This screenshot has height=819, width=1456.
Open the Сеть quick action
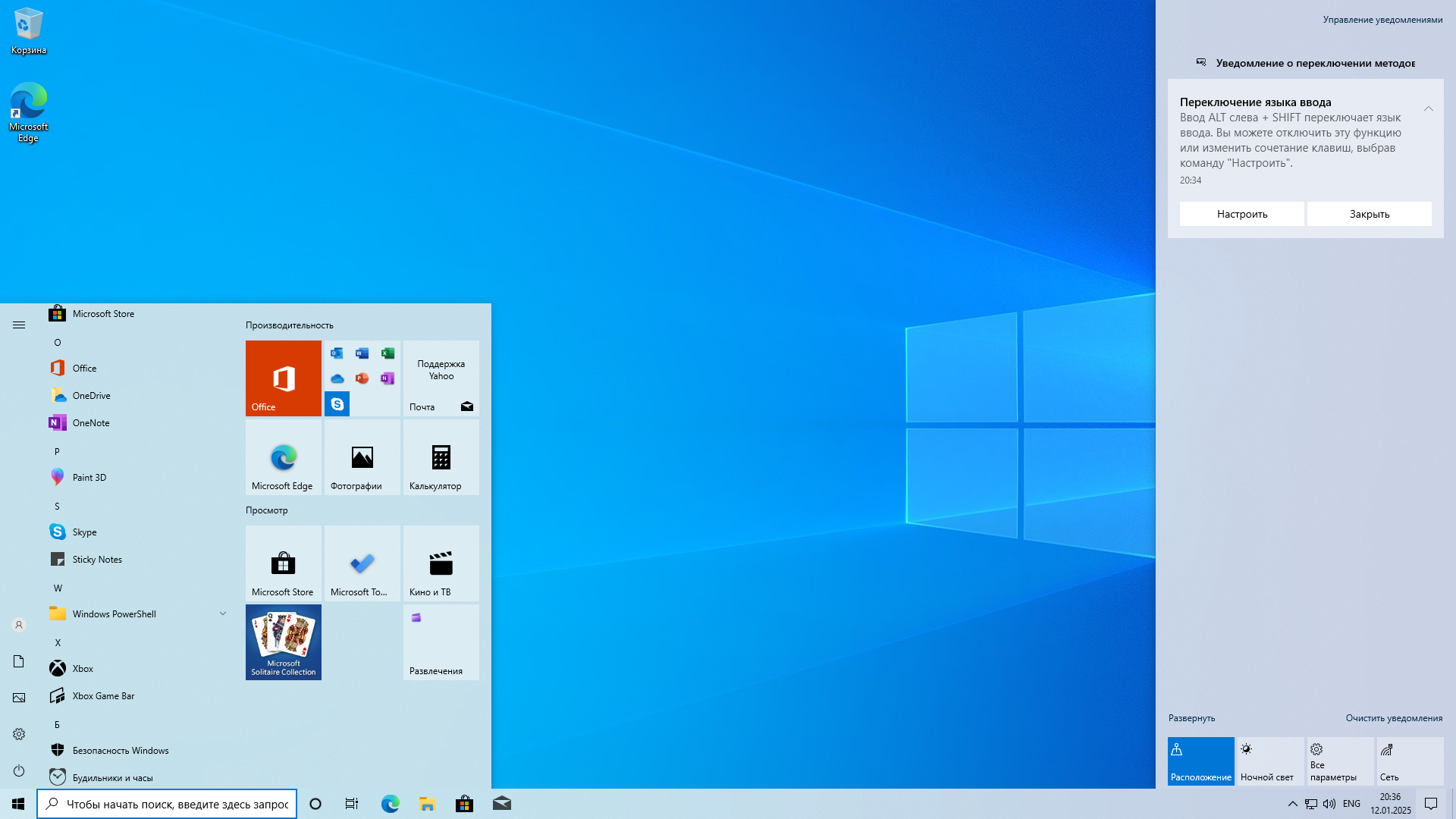(x=1410, y=761)
